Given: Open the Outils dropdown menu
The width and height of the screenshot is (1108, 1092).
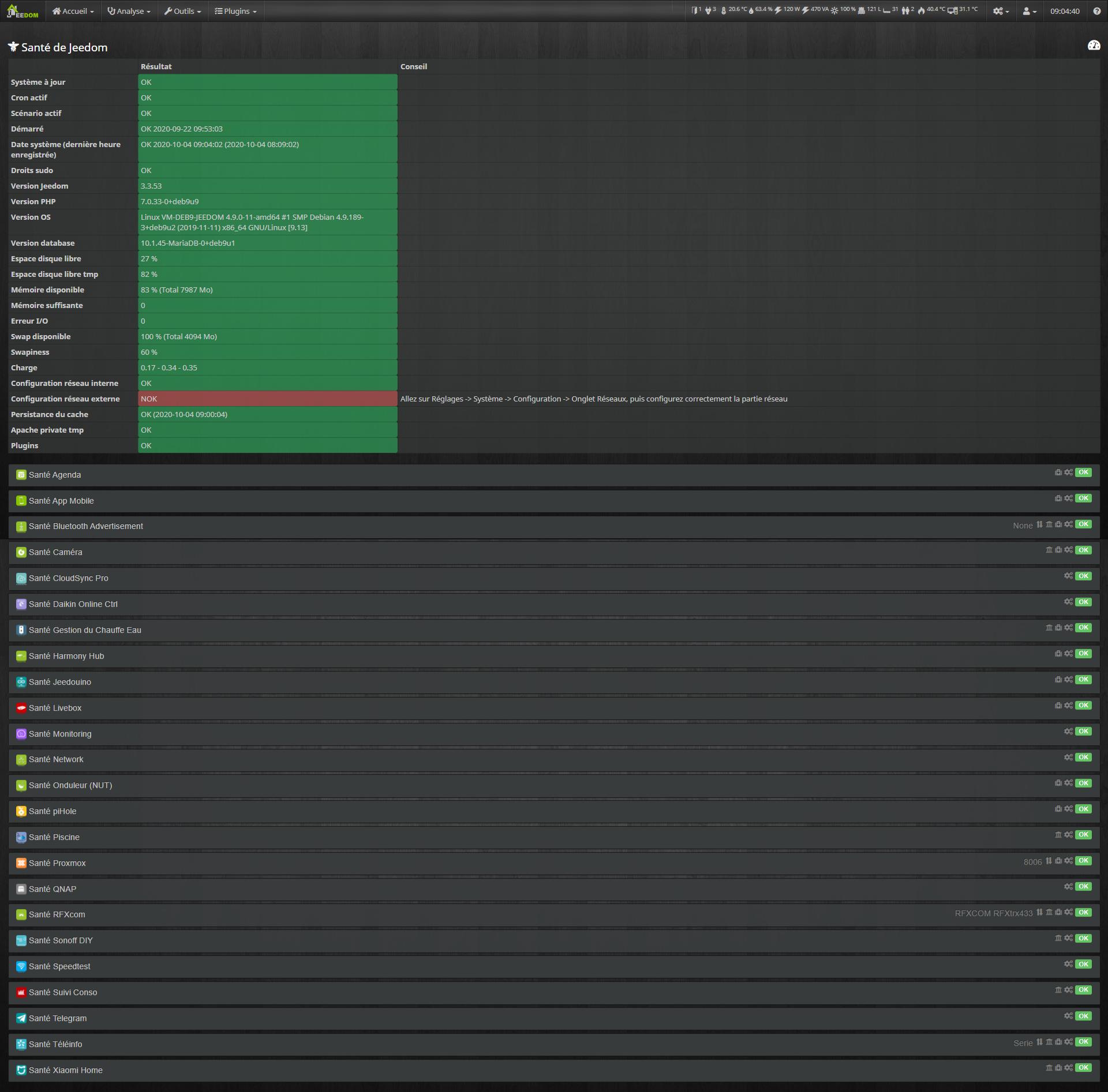Looking at the screenshot, I should coord(182,11).
